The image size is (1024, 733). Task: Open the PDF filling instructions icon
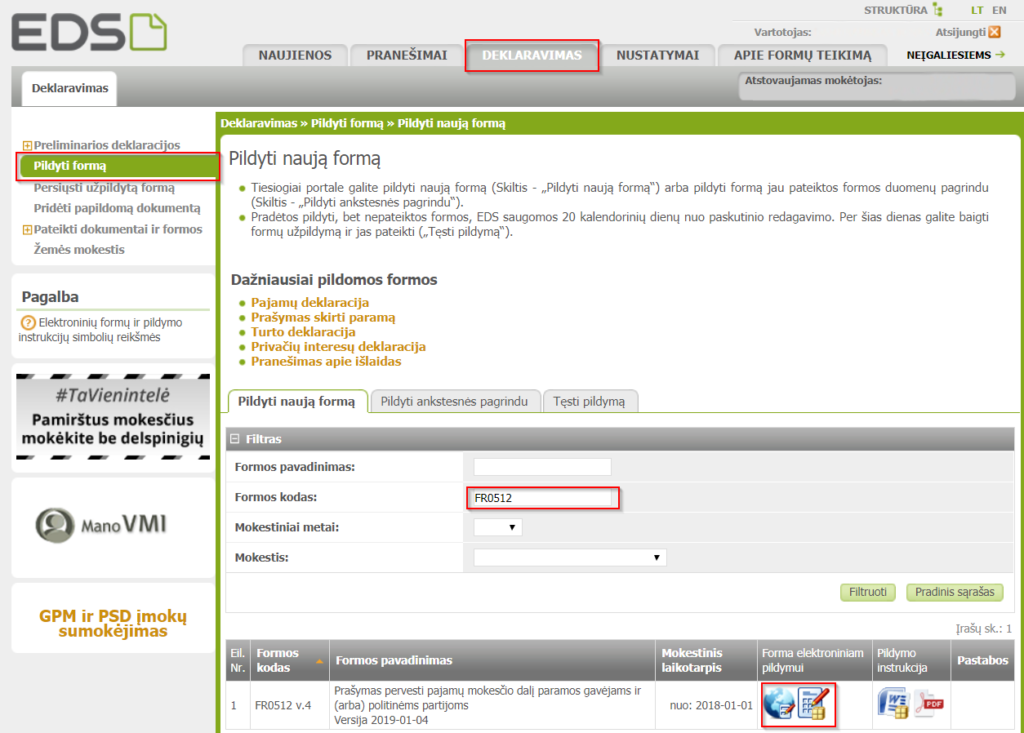point(929,704)
